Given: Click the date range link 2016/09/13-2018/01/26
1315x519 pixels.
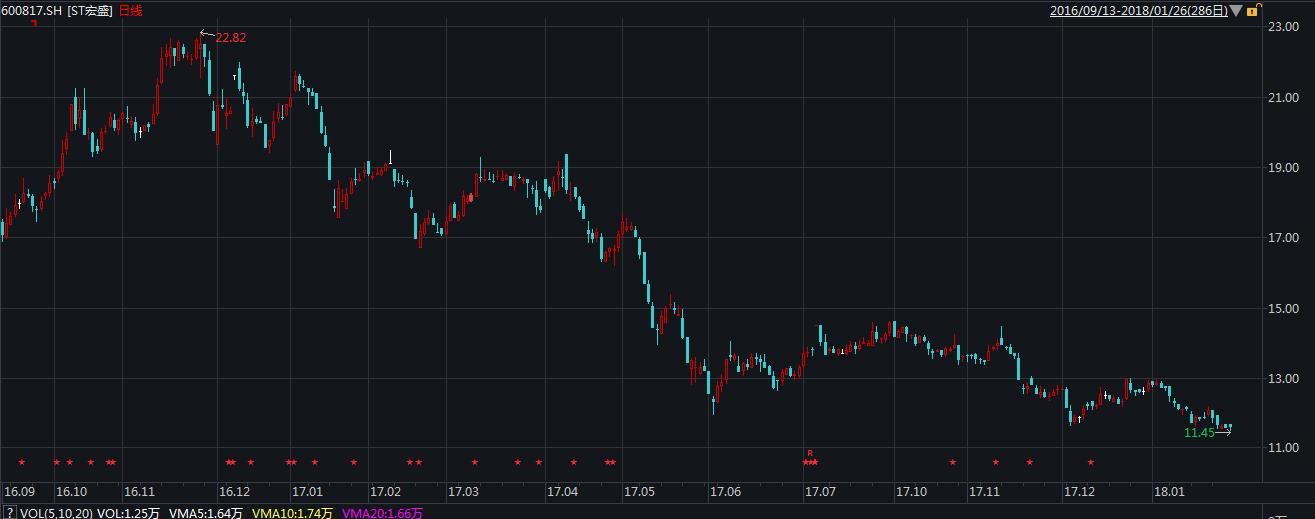Looking at the screenshot, I should 1138,11.
